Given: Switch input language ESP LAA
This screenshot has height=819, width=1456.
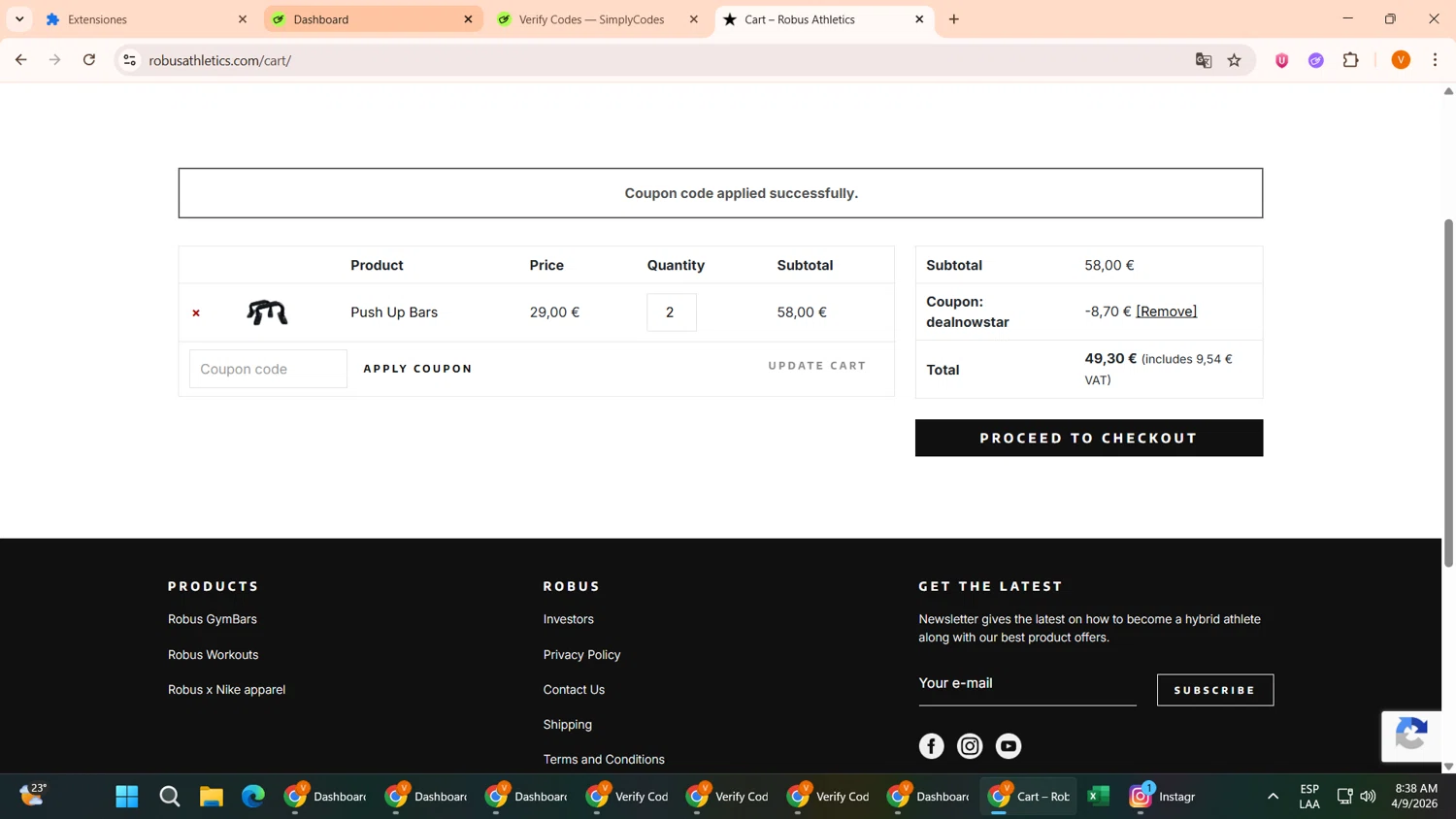Looking at the screenshot, I should point(1309,797).
